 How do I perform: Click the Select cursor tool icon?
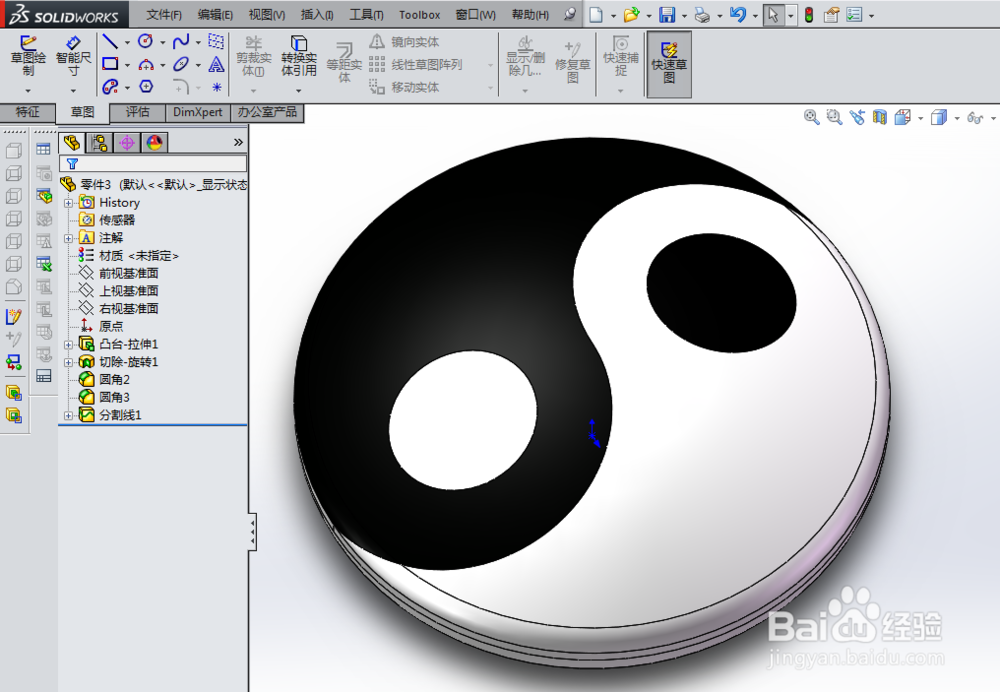click(x=773, y=15)
